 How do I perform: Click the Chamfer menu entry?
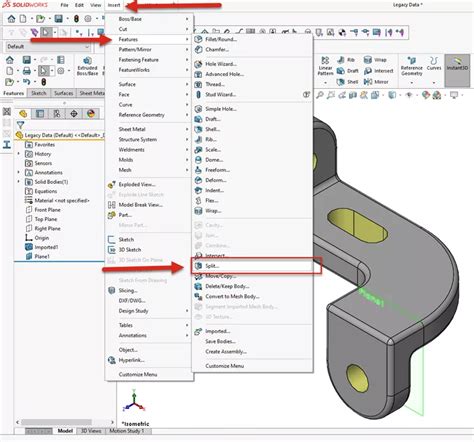(x=253, y=49)
